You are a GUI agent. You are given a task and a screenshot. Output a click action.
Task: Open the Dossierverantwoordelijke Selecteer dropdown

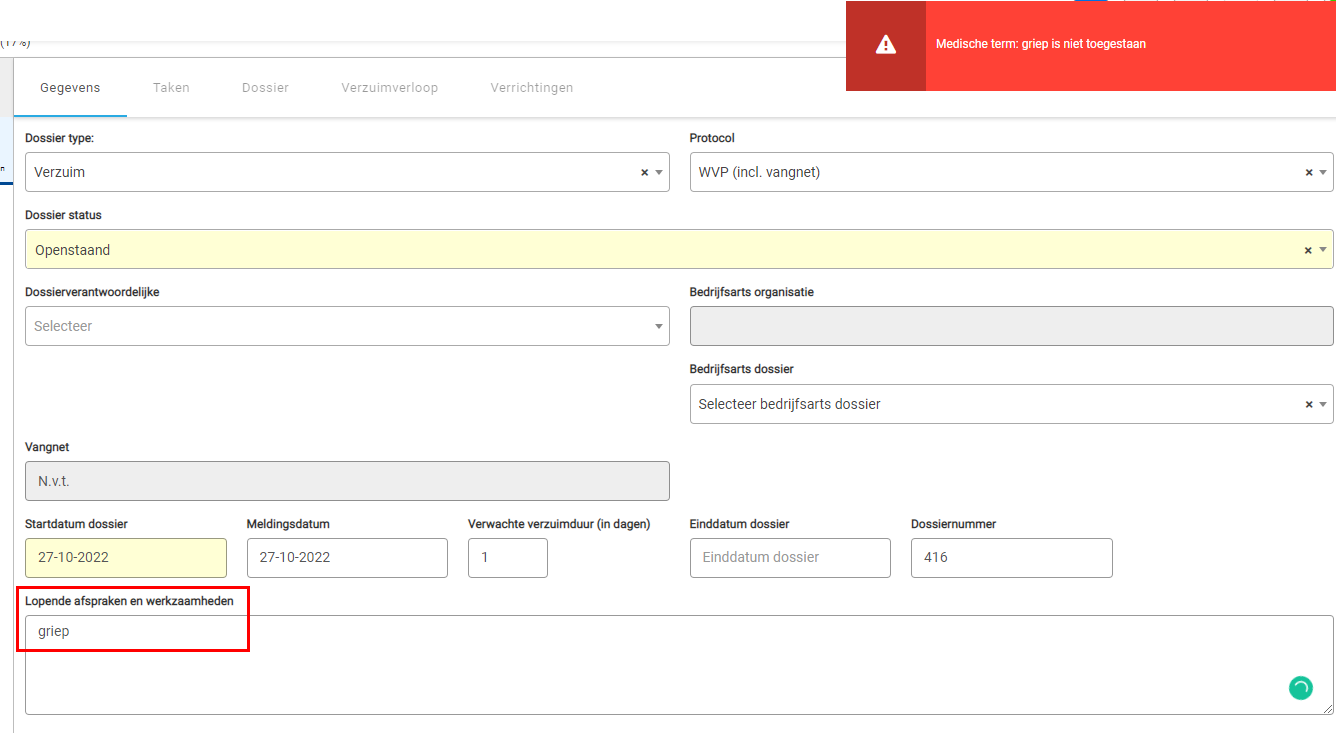tap(347, 326)
